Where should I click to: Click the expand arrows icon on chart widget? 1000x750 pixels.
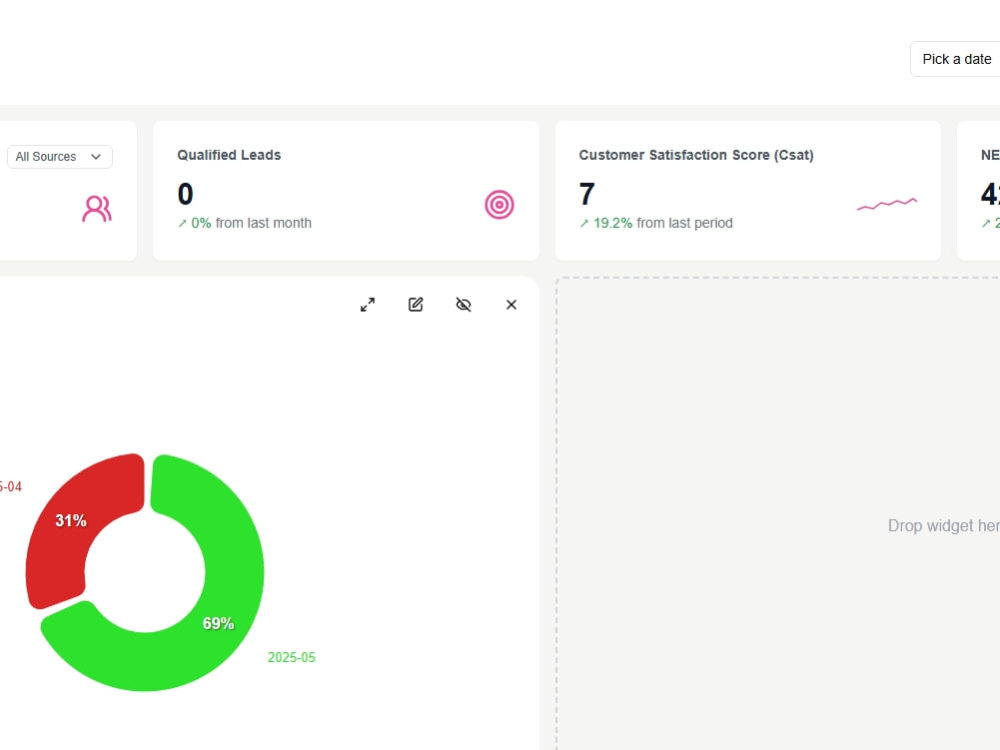coord(367,304)
